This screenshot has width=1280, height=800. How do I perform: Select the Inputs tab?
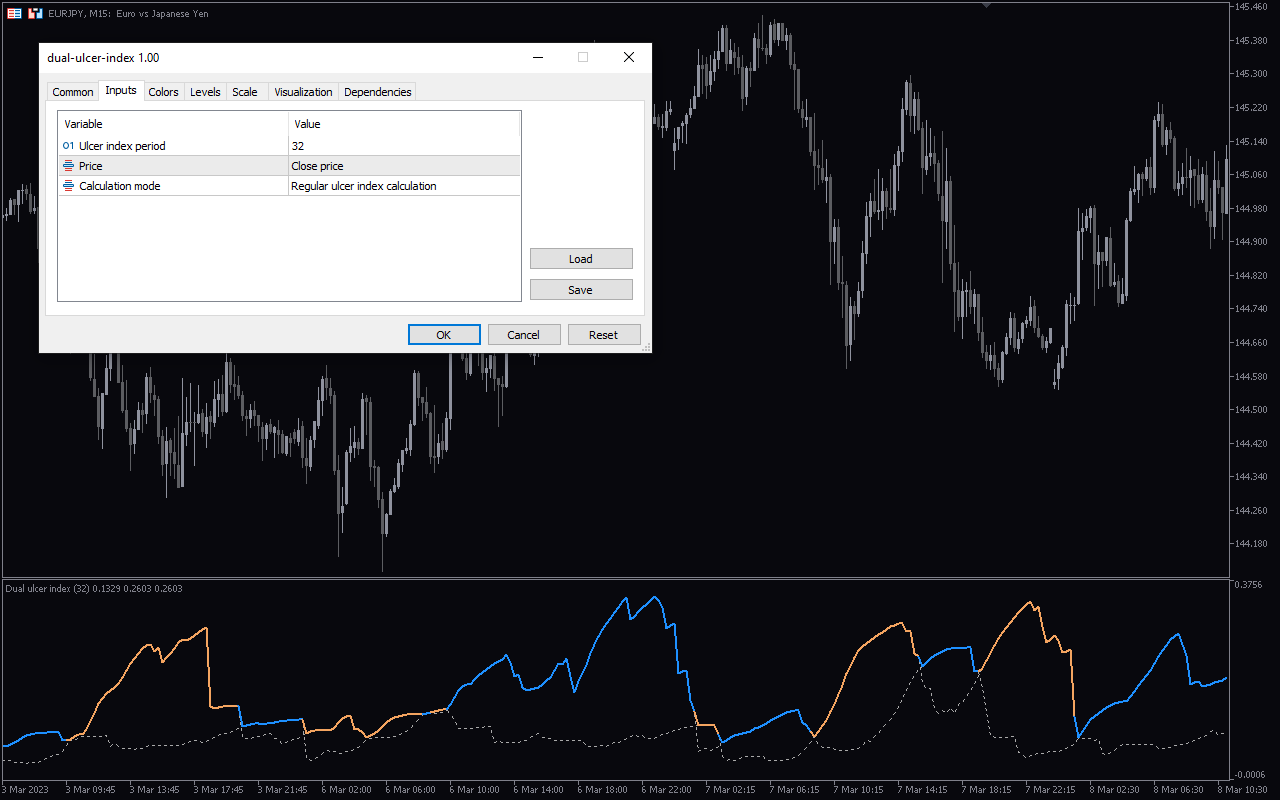tap(121, 91)
